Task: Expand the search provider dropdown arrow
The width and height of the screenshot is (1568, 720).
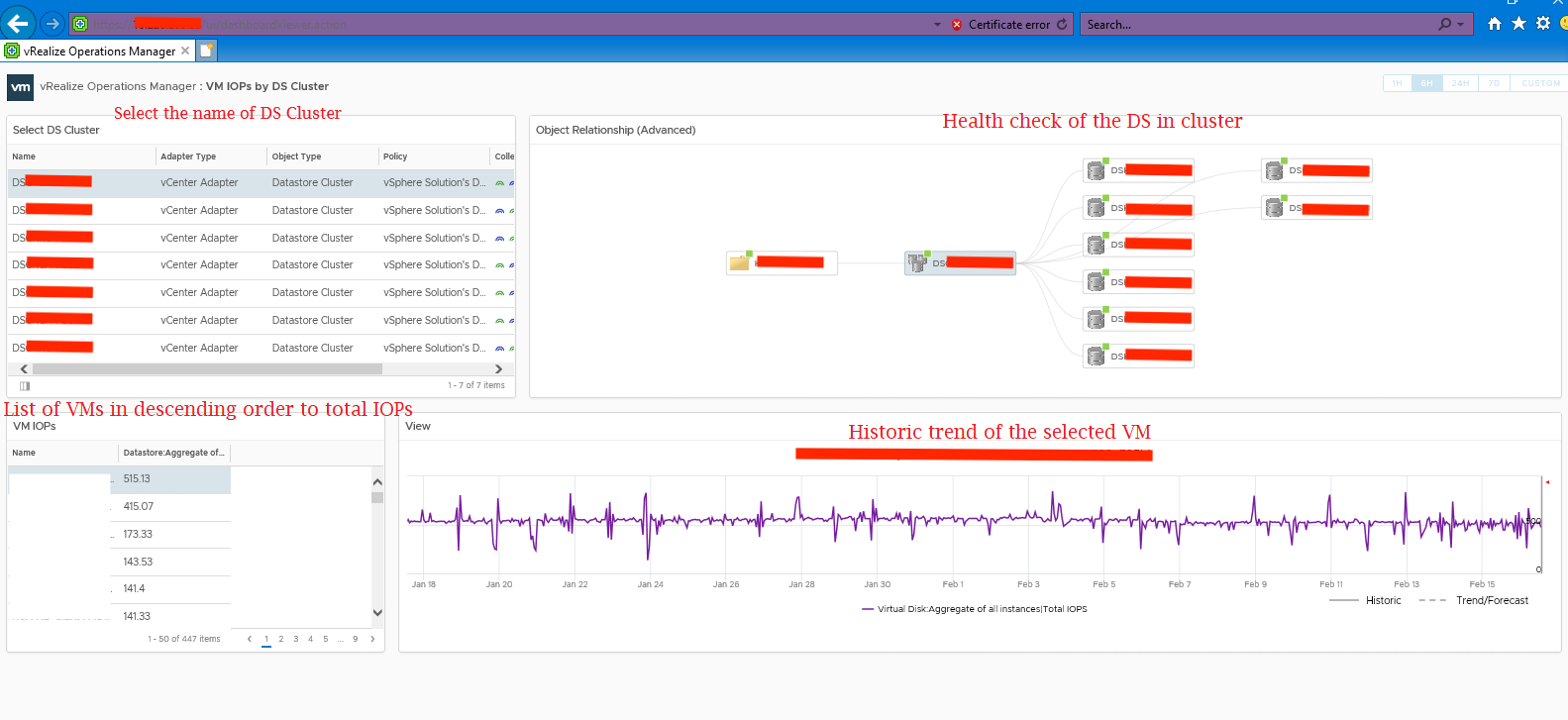Action: 1460,25
